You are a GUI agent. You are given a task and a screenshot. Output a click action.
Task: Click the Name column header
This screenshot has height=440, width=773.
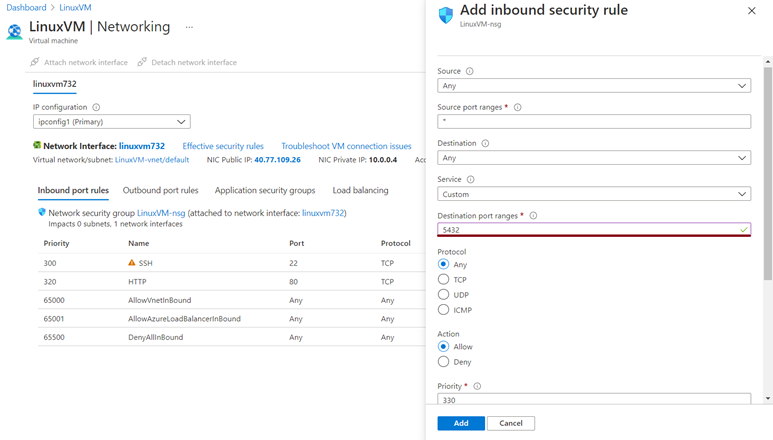pyautogui.click(x=139, y=243)
